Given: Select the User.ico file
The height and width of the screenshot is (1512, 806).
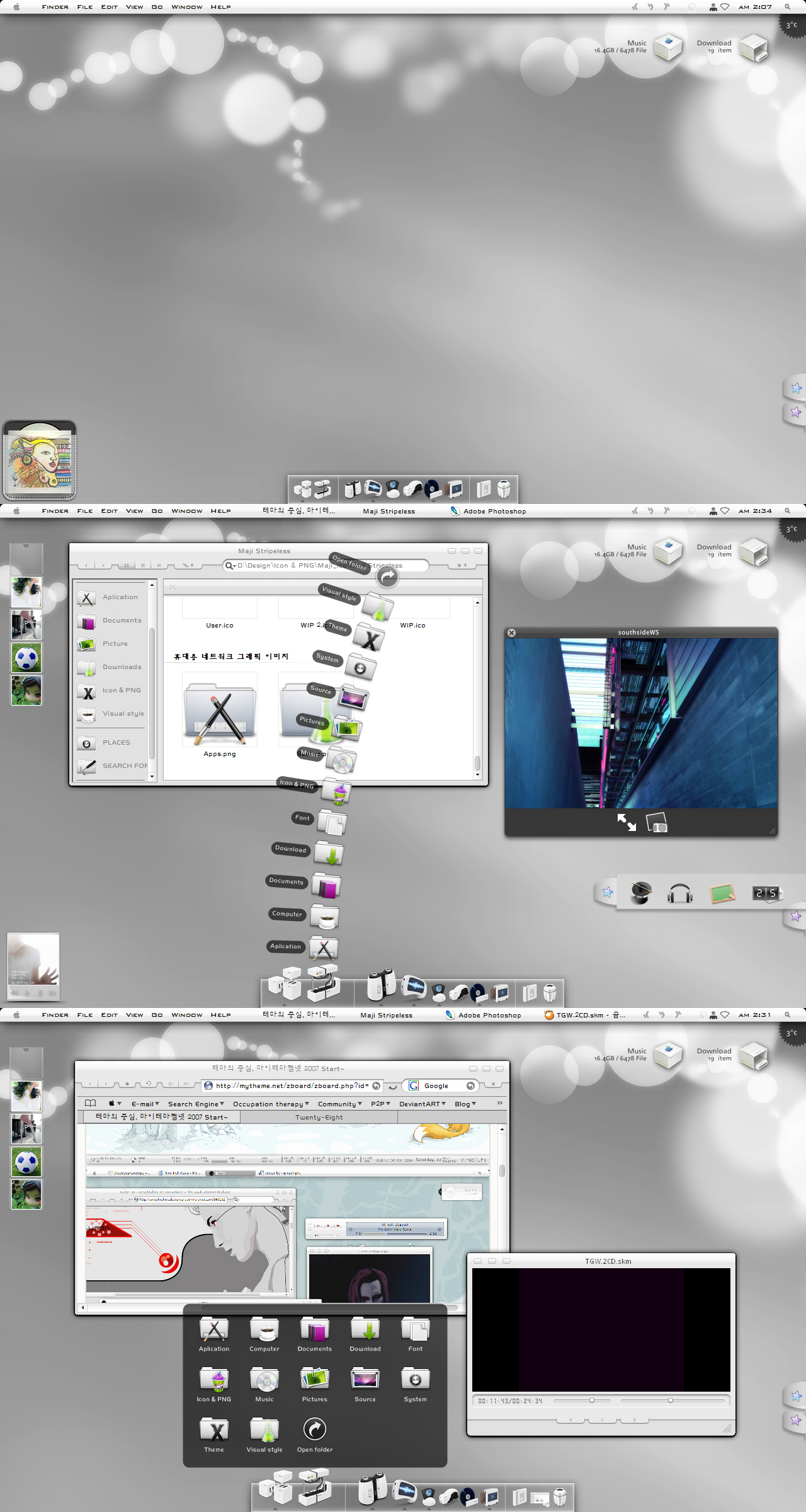Looking at the screenshot, I should click(x=220, y=626).
